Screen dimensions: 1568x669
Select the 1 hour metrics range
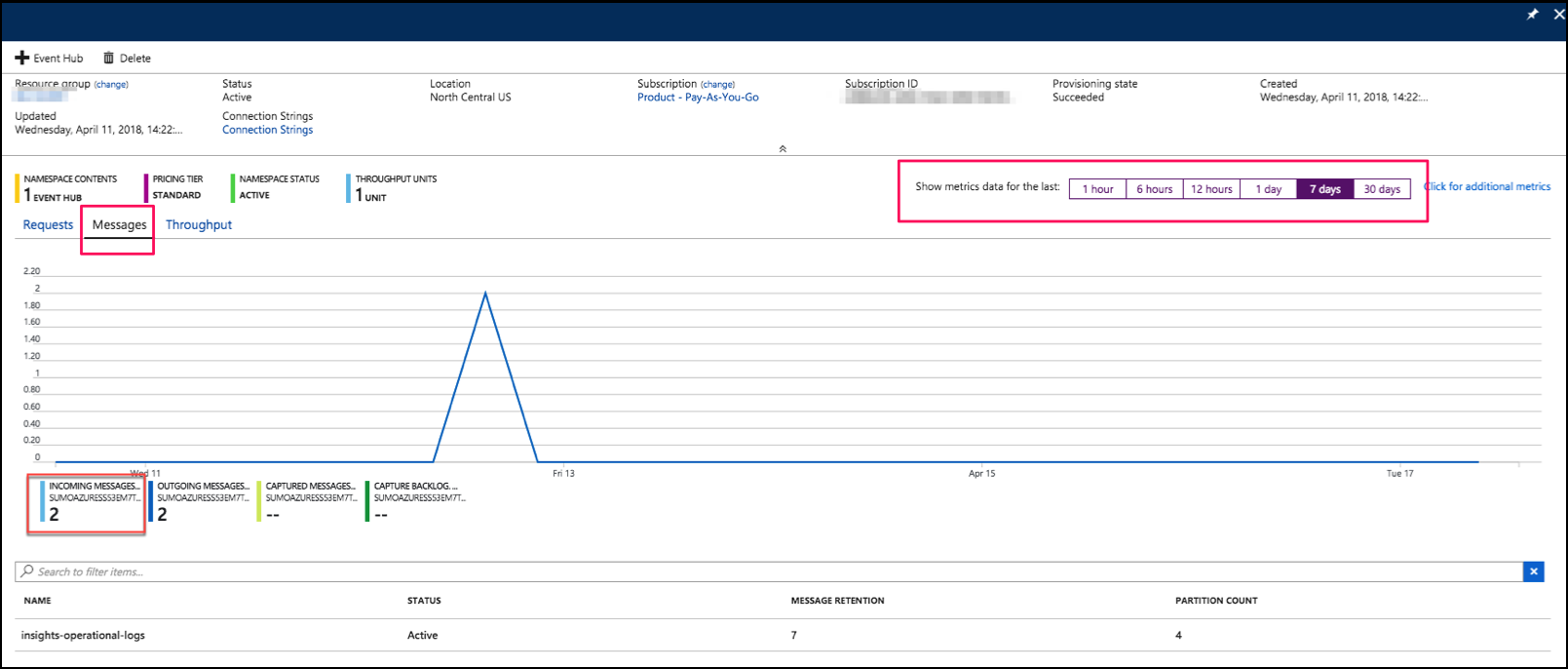coord(1097,189)
